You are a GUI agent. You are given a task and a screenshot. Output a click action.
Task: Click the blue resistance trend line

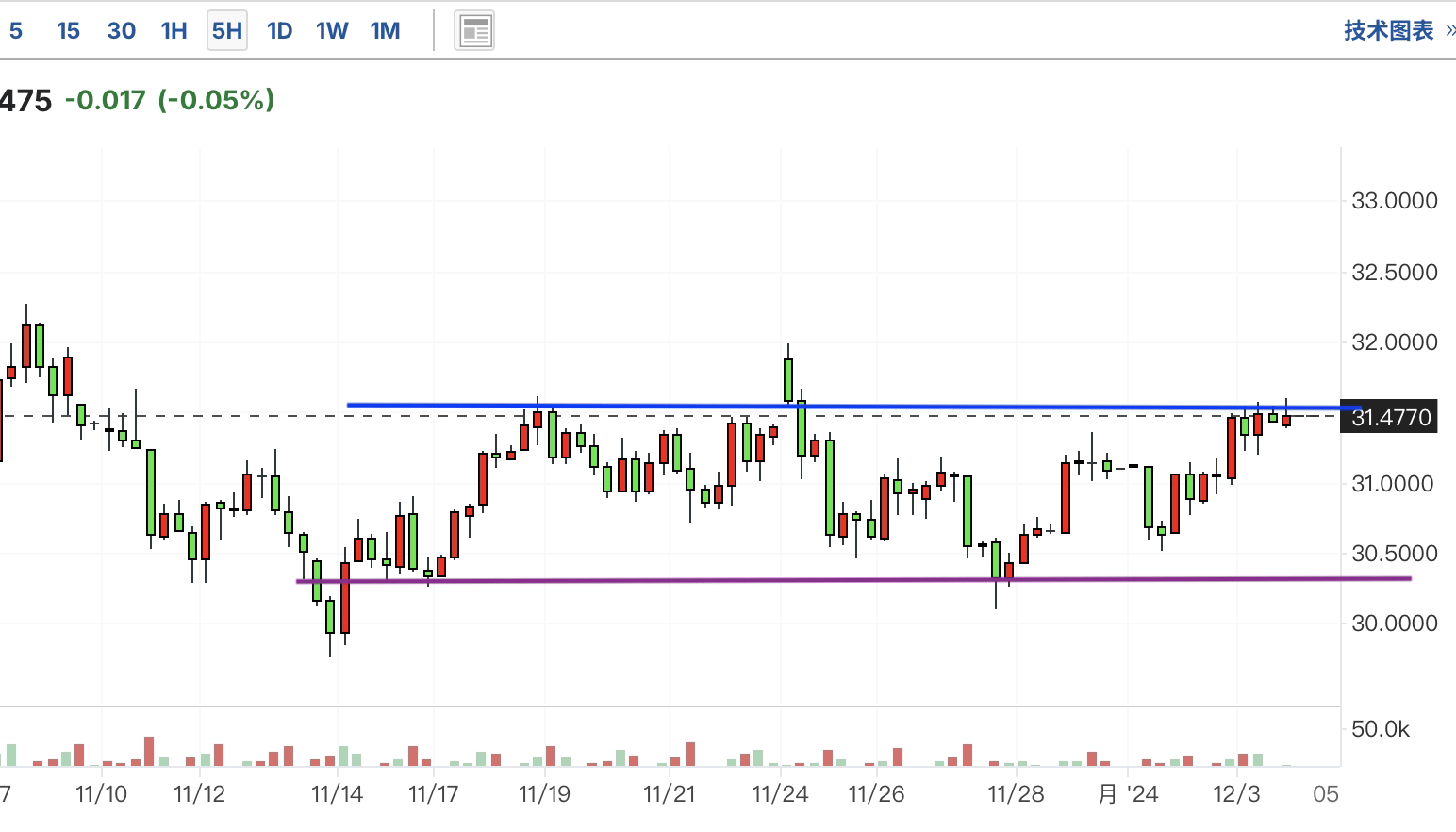coord(853,407)
